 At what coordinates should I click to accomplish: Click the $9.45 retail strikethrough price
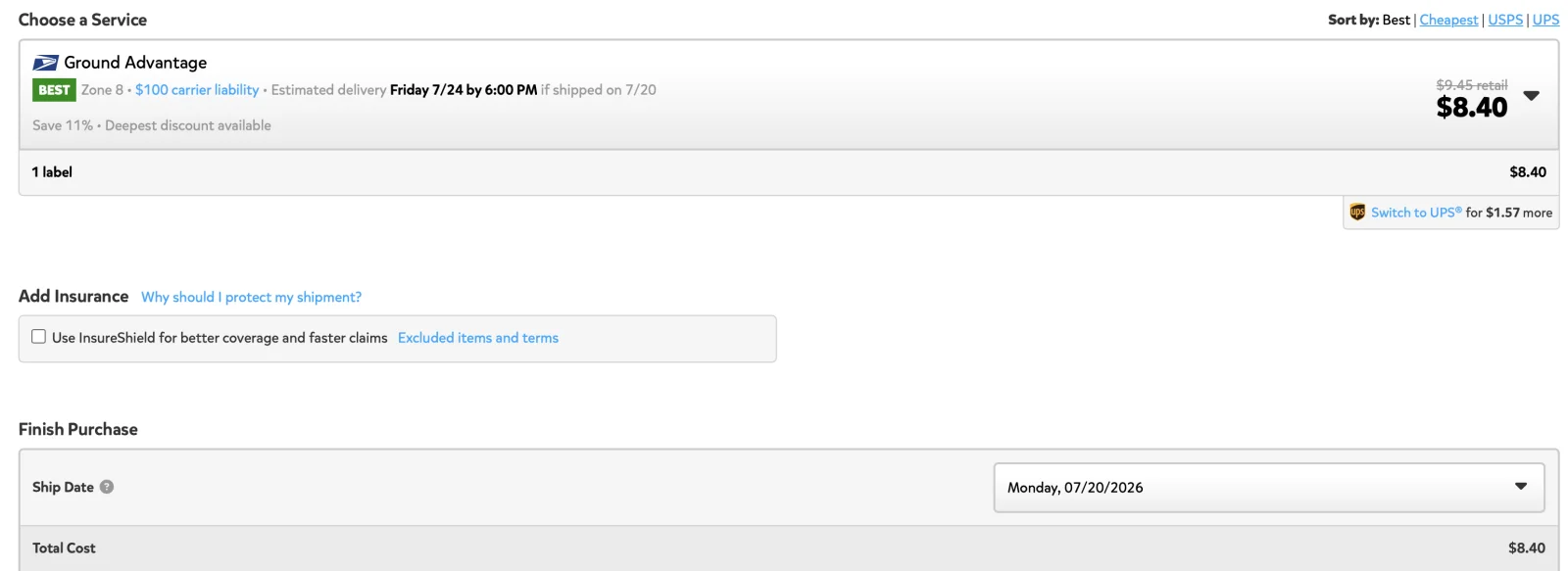[x=1472, y=85]
